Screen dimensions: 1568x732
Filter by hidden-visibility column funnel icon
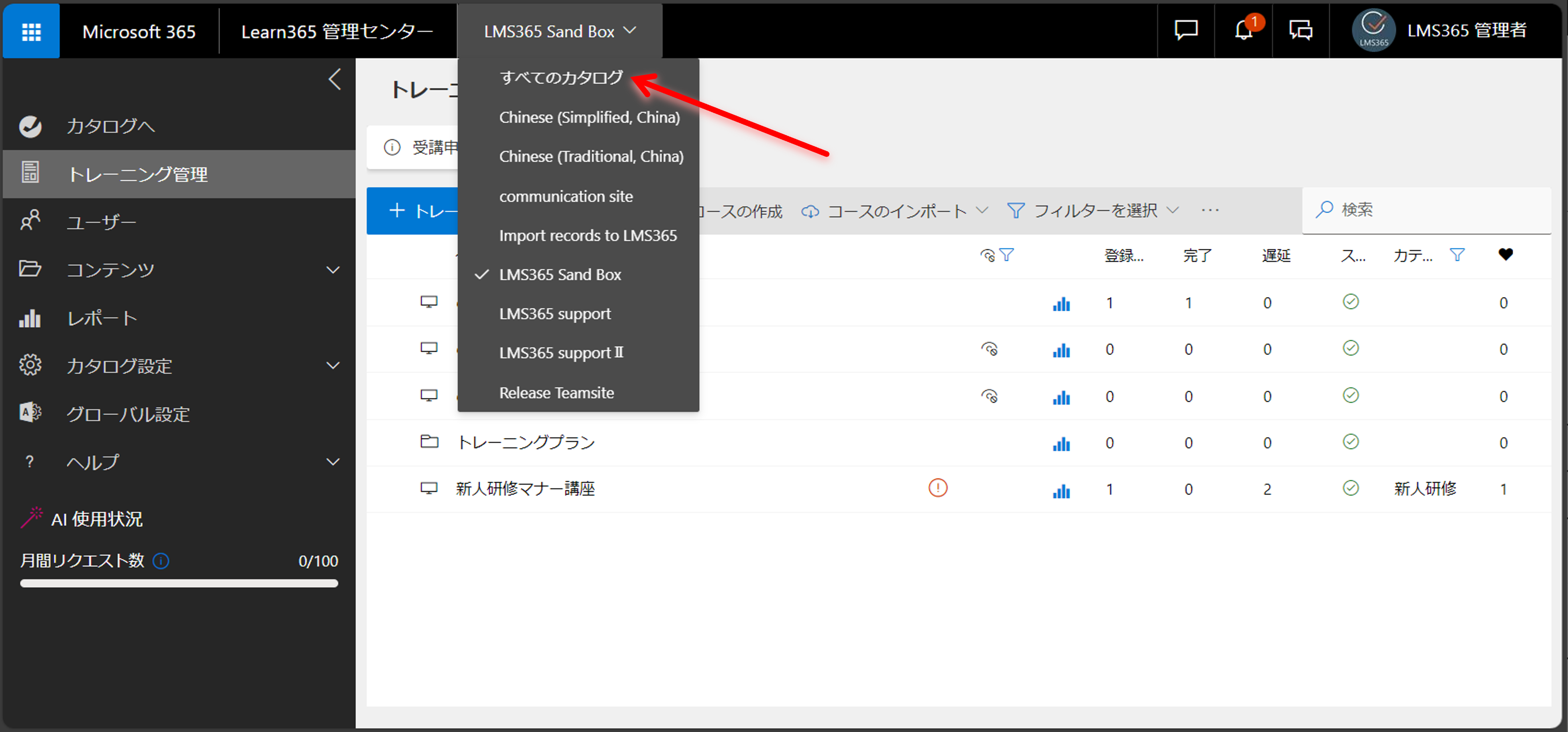(x=1006, y=255)
